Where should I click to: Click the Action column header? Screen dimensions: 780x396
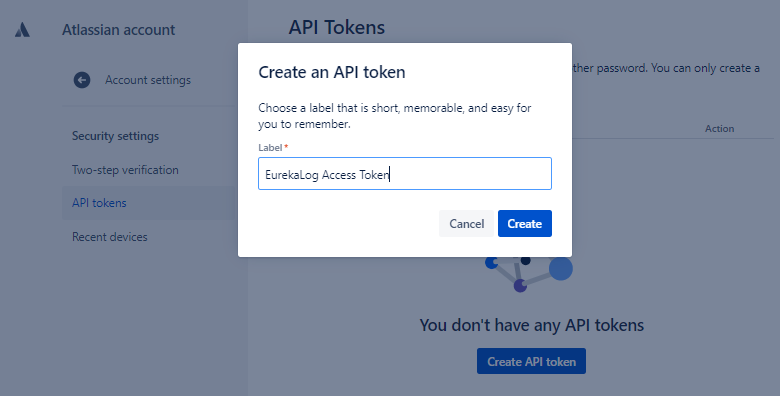(x=719, y=128)
